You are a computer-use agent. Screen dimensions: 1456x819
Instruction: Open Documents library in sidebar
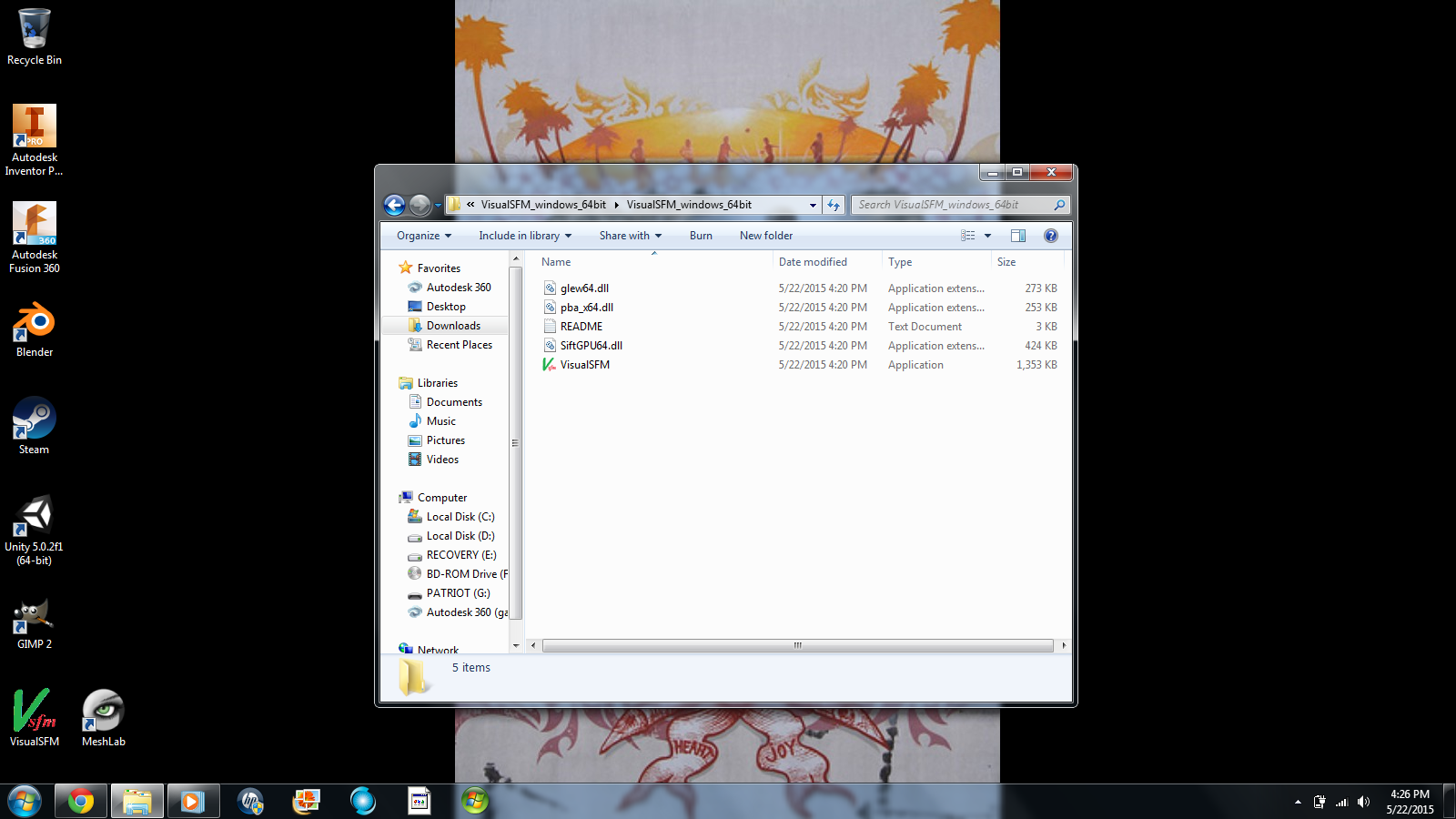click(454, 402)
